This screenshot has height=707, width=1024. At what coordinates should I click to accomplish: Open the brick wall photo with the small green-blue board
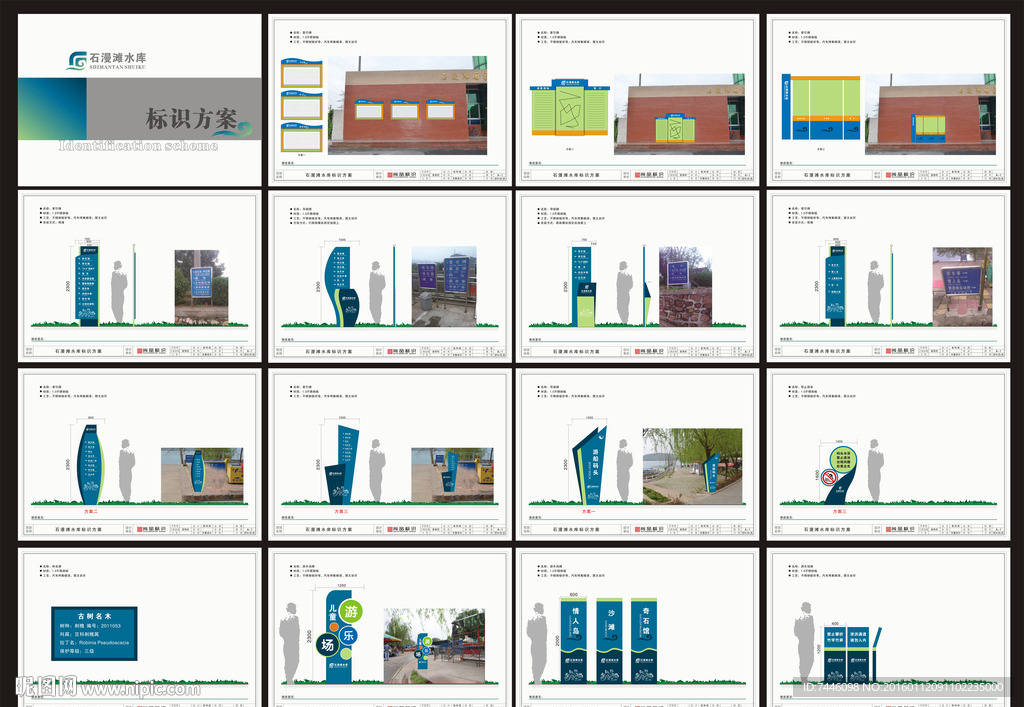click(x=930, y=114)
